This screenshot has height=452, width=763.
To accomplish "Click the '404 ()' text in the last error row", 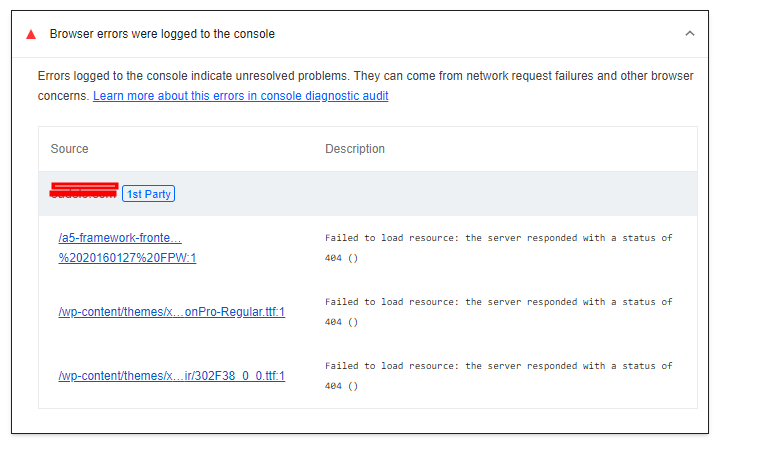I will [x=341, y=386].
